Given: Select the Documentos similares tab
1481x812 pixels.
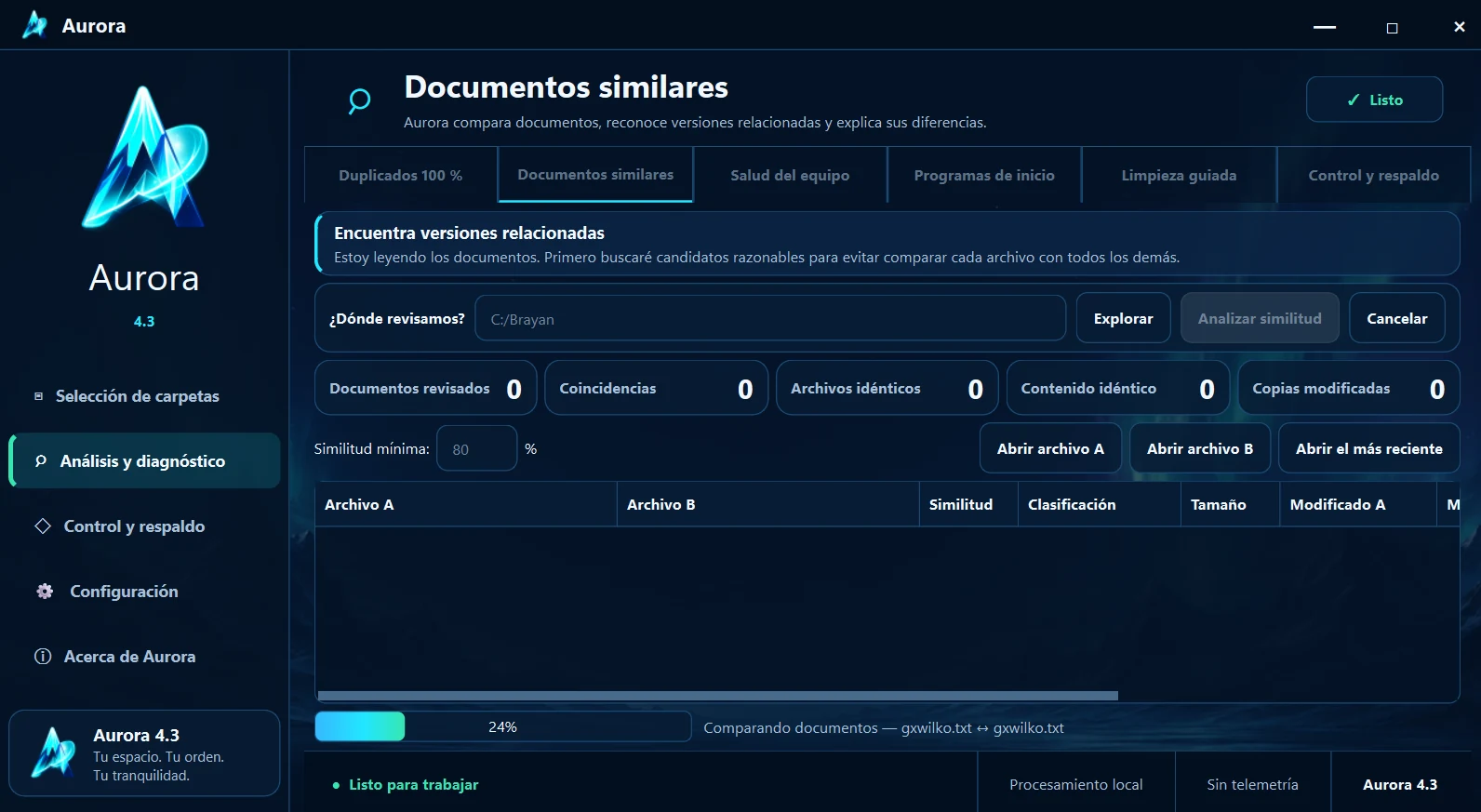Looking at the screenshot, I should pos(595,174).
